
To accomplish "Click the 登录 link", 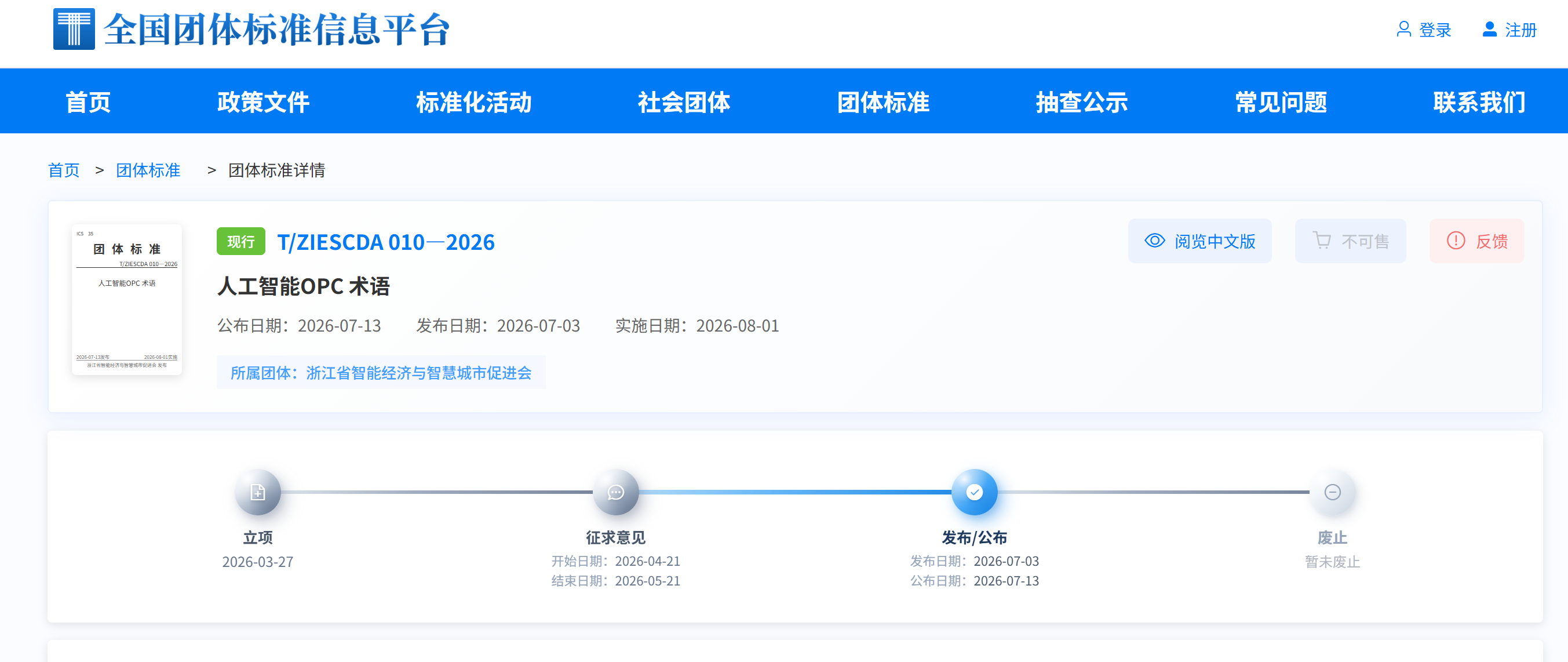I will click(x=1435, y=30).
